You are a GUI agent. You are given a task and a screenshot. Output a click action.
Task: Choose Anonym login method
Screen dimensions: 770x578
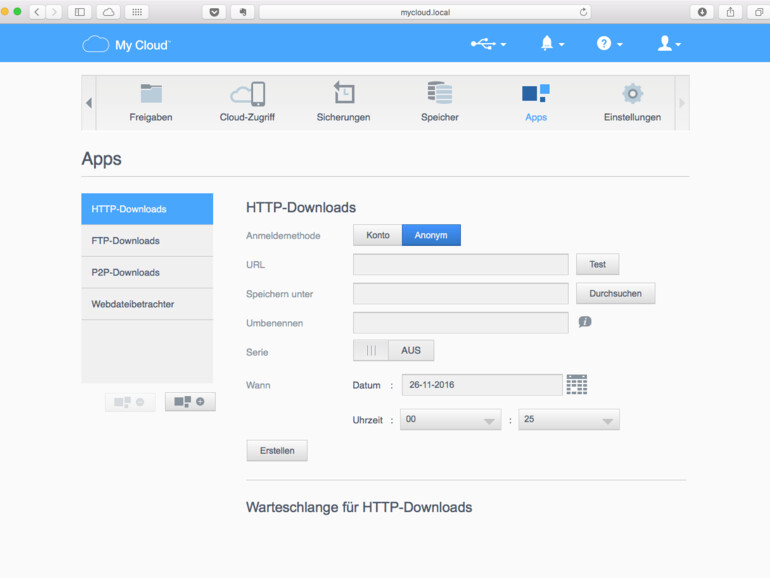[x=431, y=235]
